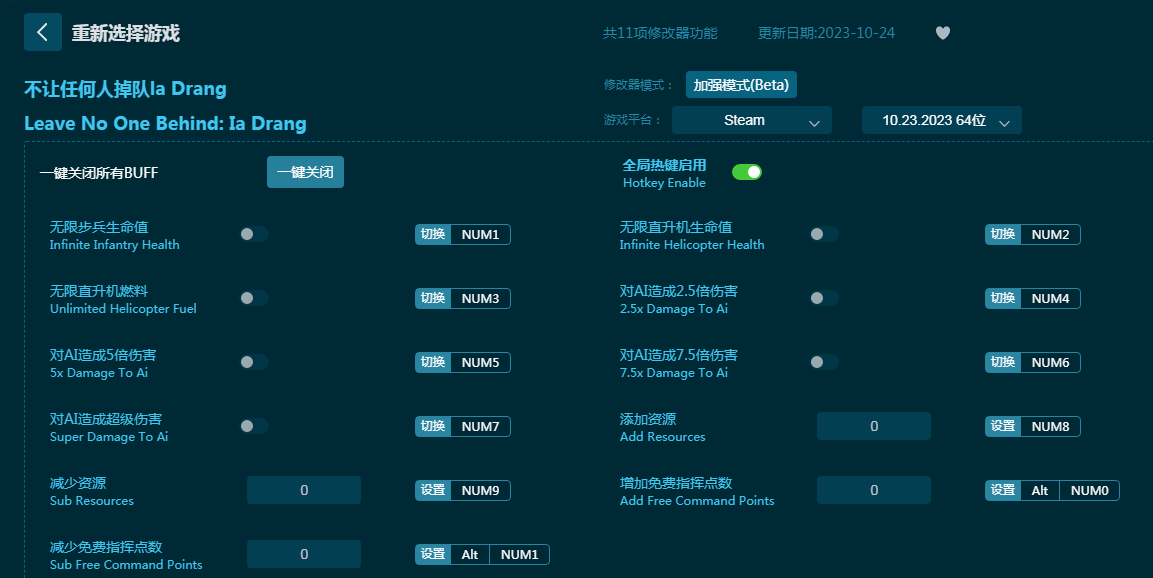Click the back arrow icon
The width and height of the screenshot is (1153, 578).
(42, 32)
